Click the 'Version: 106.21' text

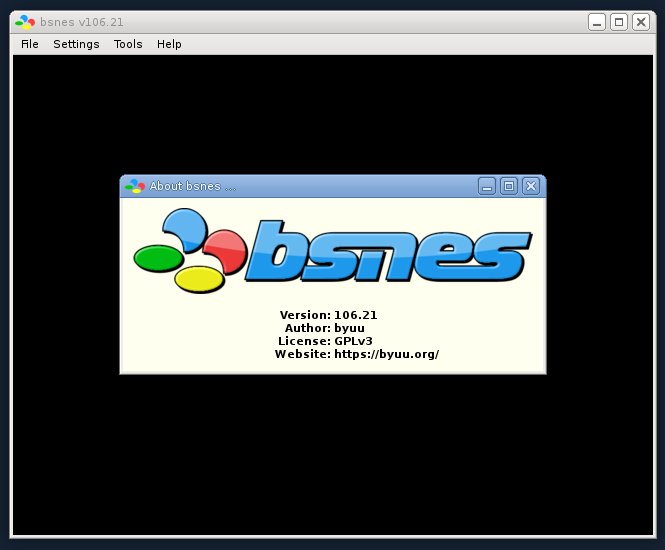click(328, 315)
